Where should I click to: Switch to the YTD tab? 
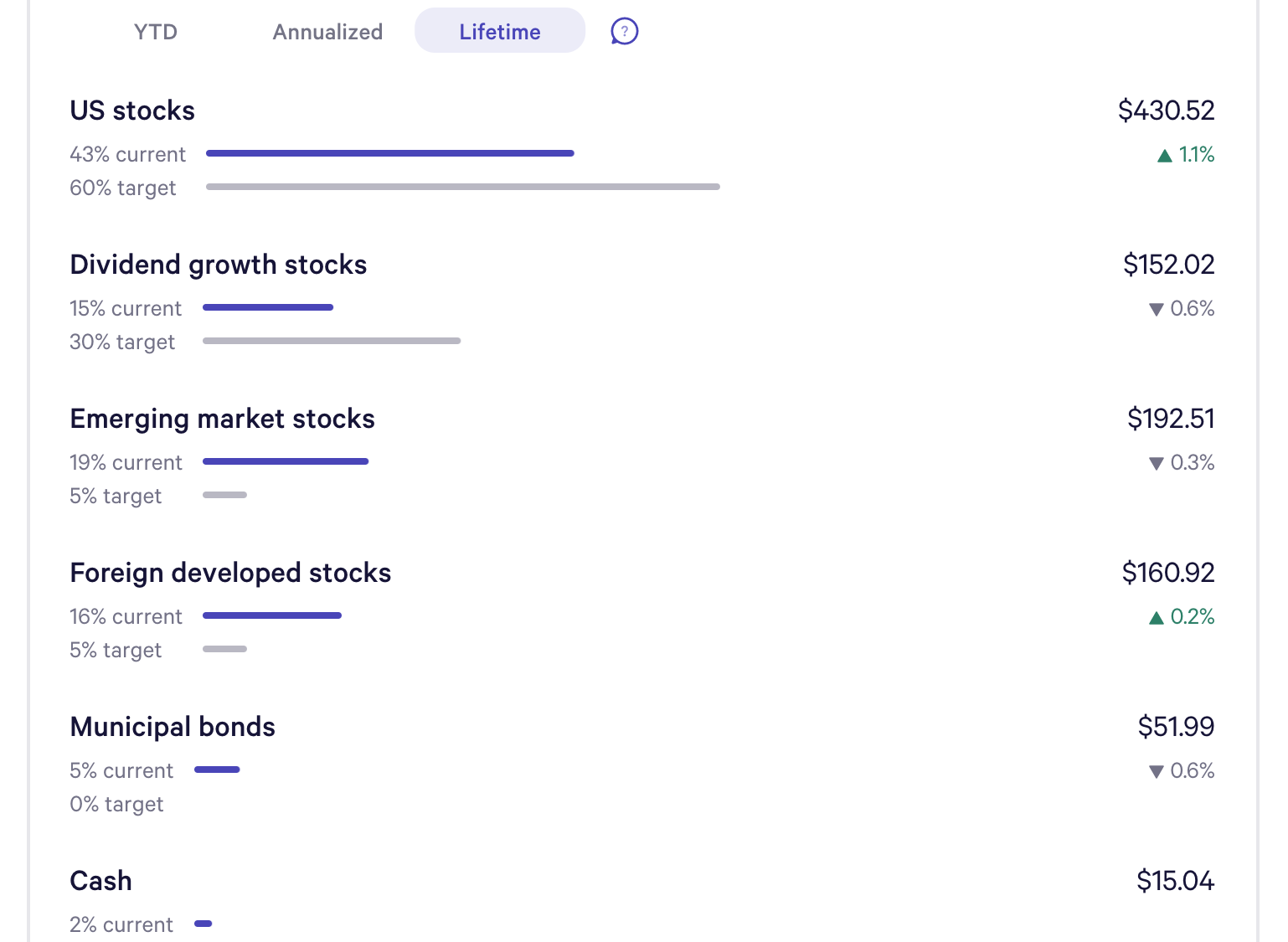tap(156, 32)
